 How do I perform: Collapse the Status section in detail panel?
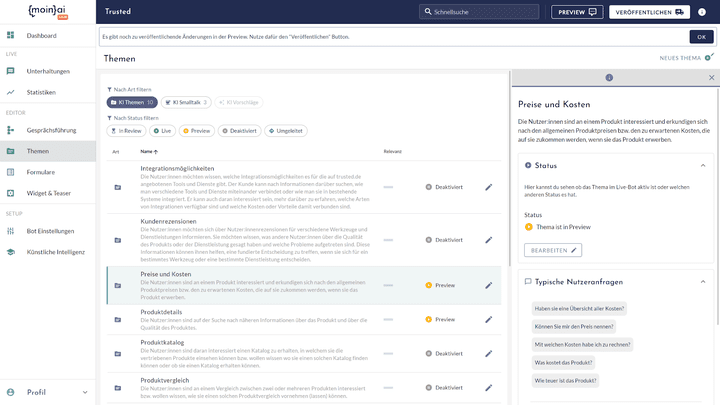pos(702,165)
